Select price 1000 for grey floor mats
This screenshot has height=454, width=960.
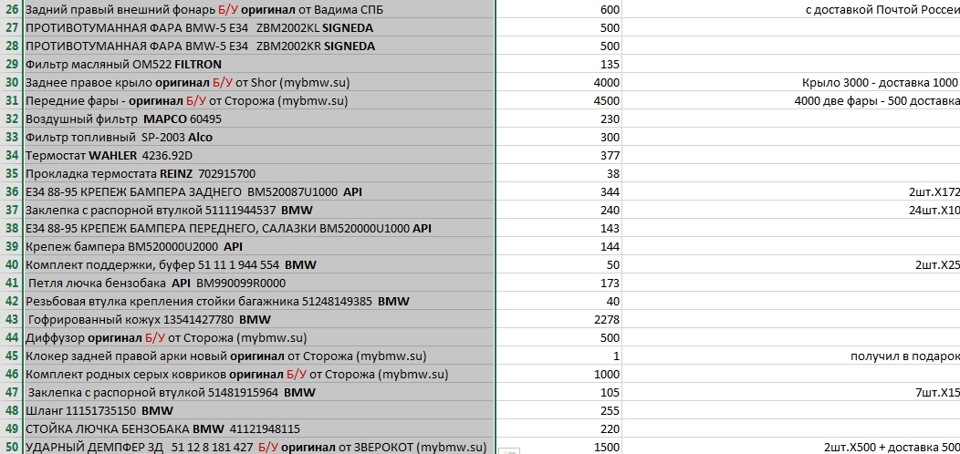[x=559, y=374]
